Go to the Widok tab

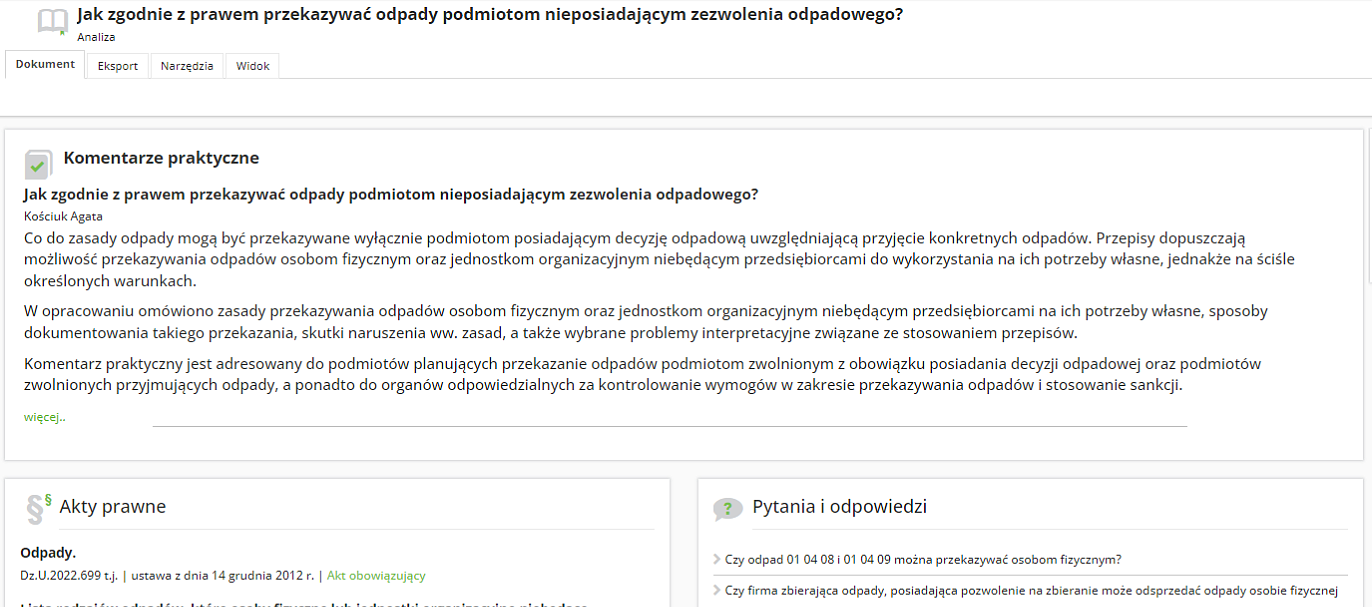252,66
